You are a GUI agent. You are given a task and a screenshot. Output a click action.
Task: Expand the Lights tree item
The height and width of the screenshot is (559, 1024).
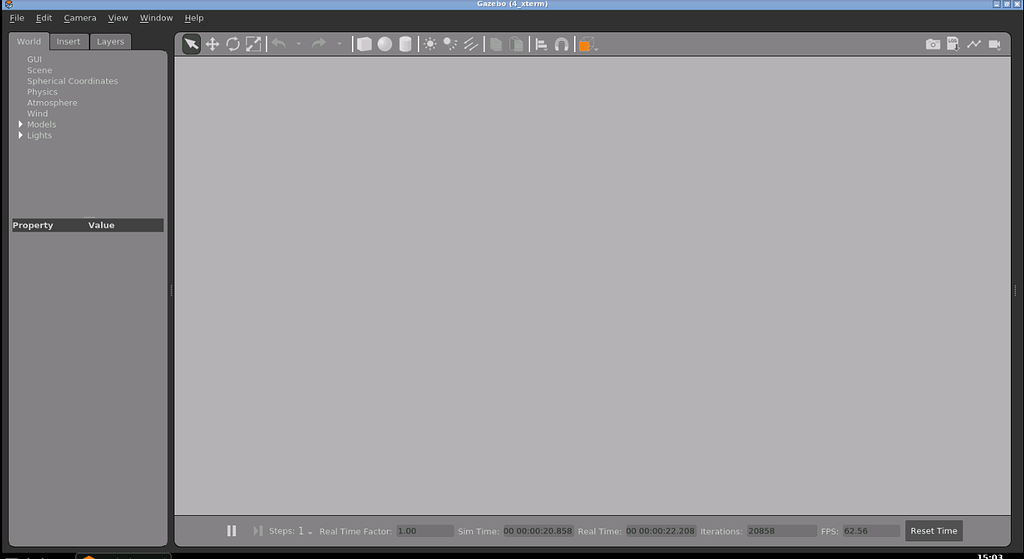click(20, 135)
